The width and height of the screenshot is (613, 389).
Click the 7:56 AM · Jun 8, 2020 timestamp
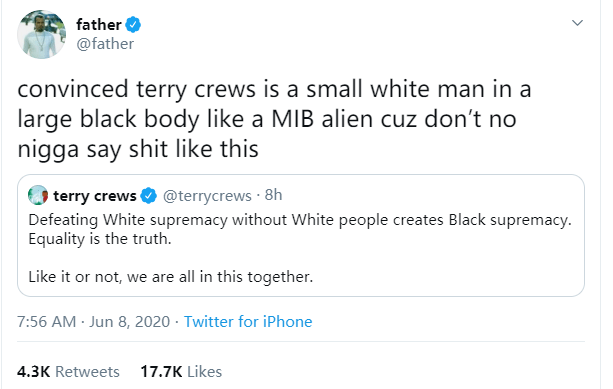(x=93, y=322)
